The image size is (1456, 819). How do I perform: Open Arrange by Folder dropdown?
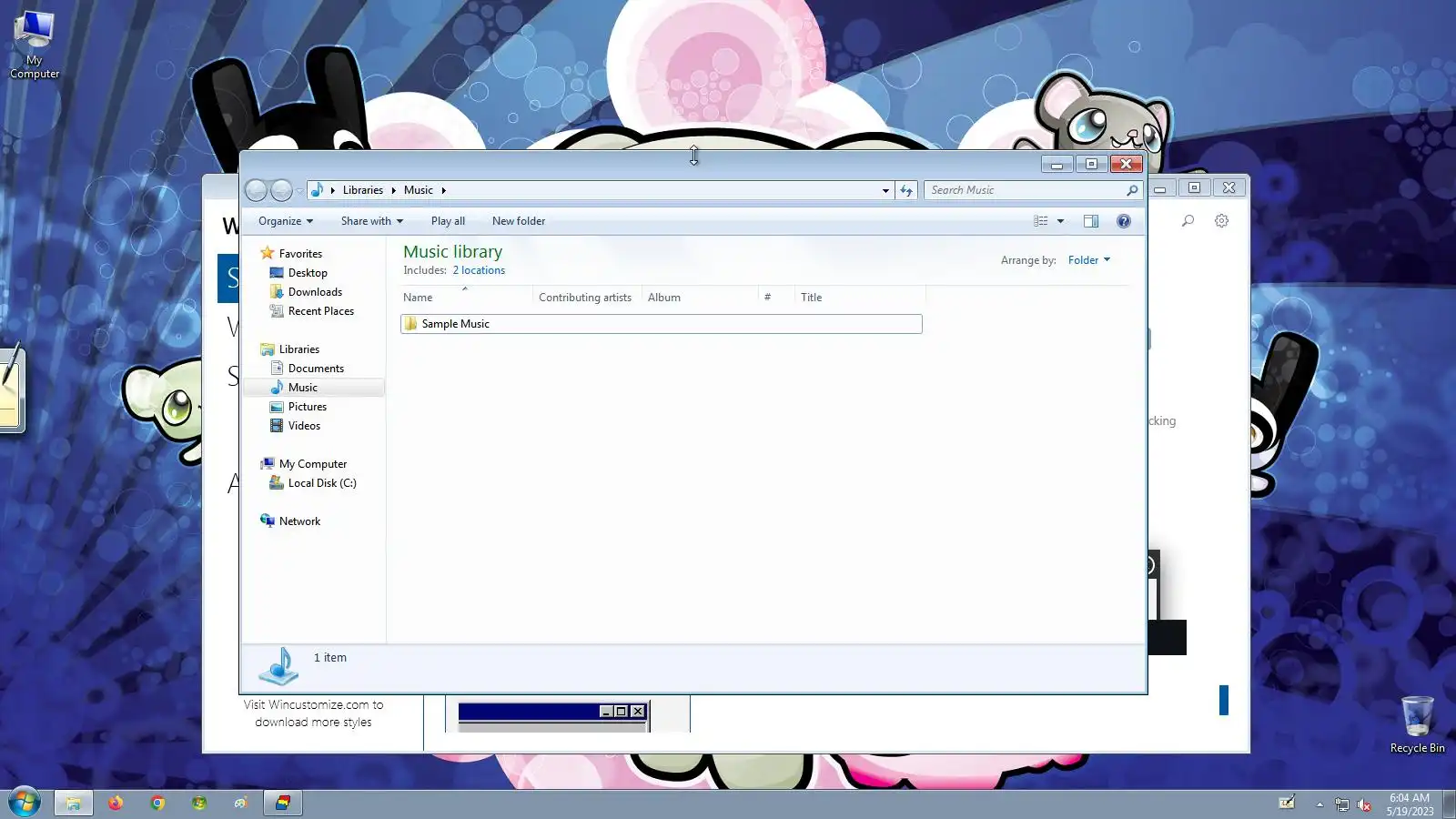[1089, 260]
